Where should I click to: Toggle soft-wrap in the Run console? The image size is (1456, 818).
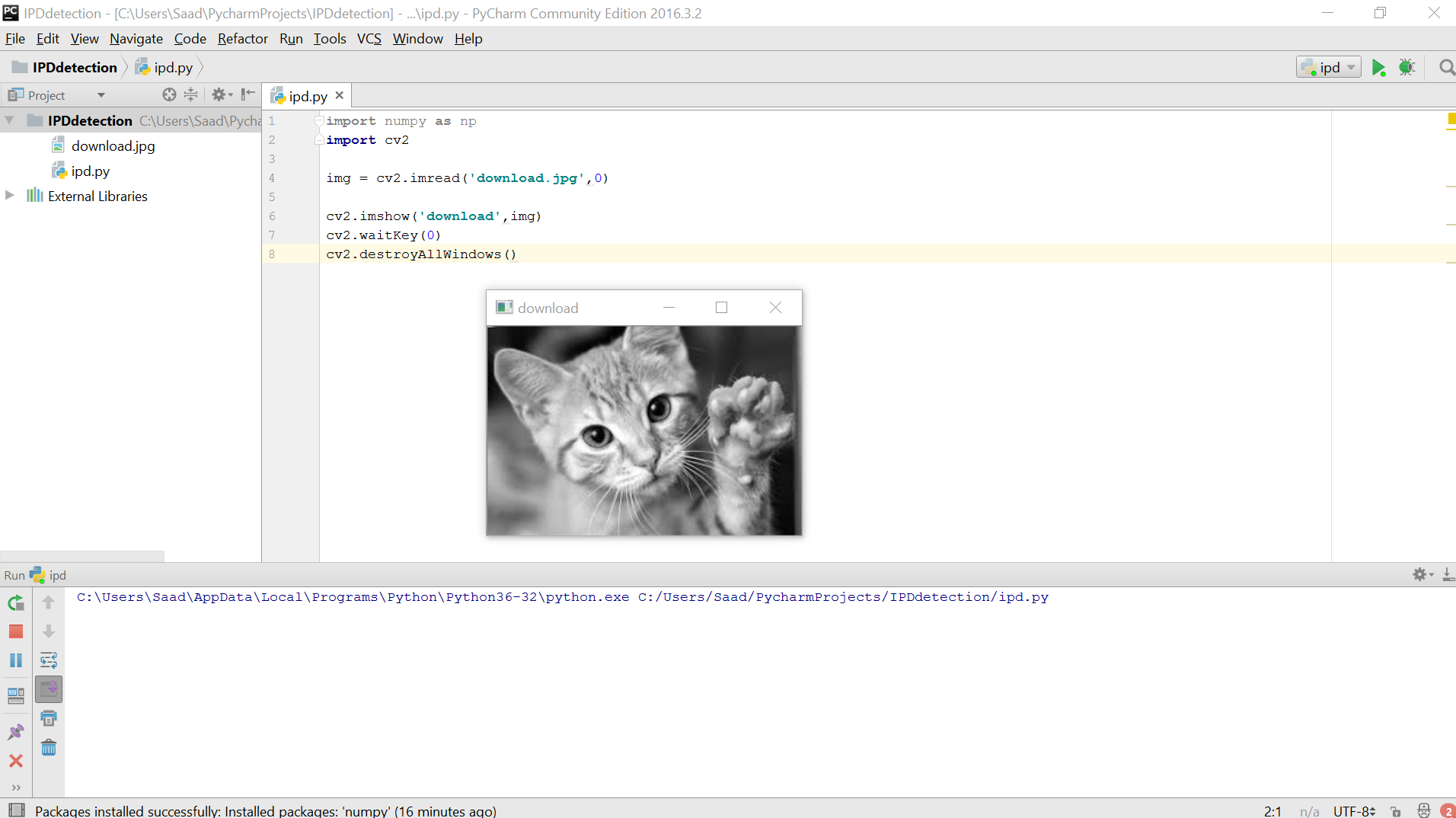pos(49,660)
